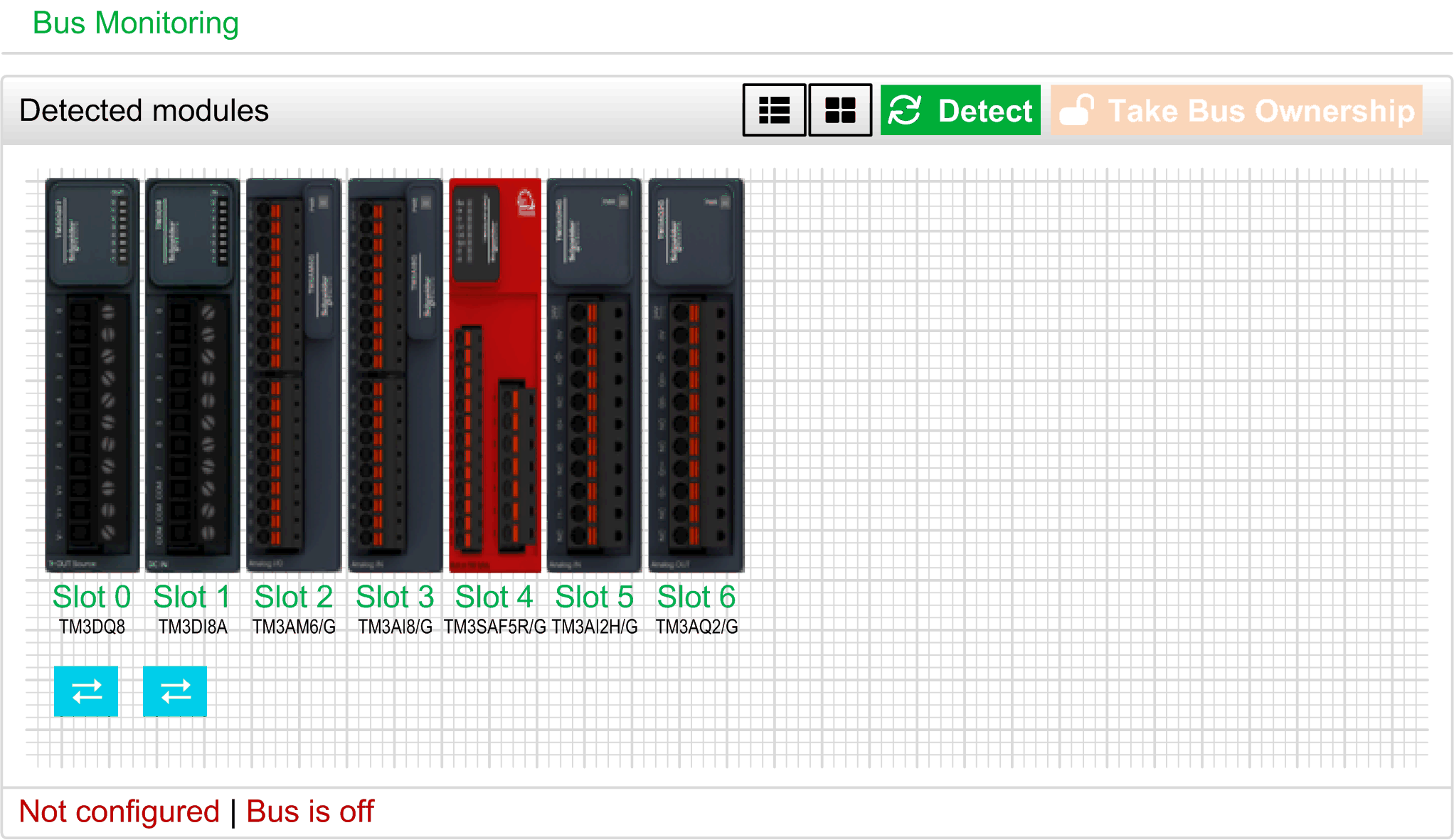1454x840 pixels.
Task: Click the TM3DQ8 model text
Action: point(92,627)
